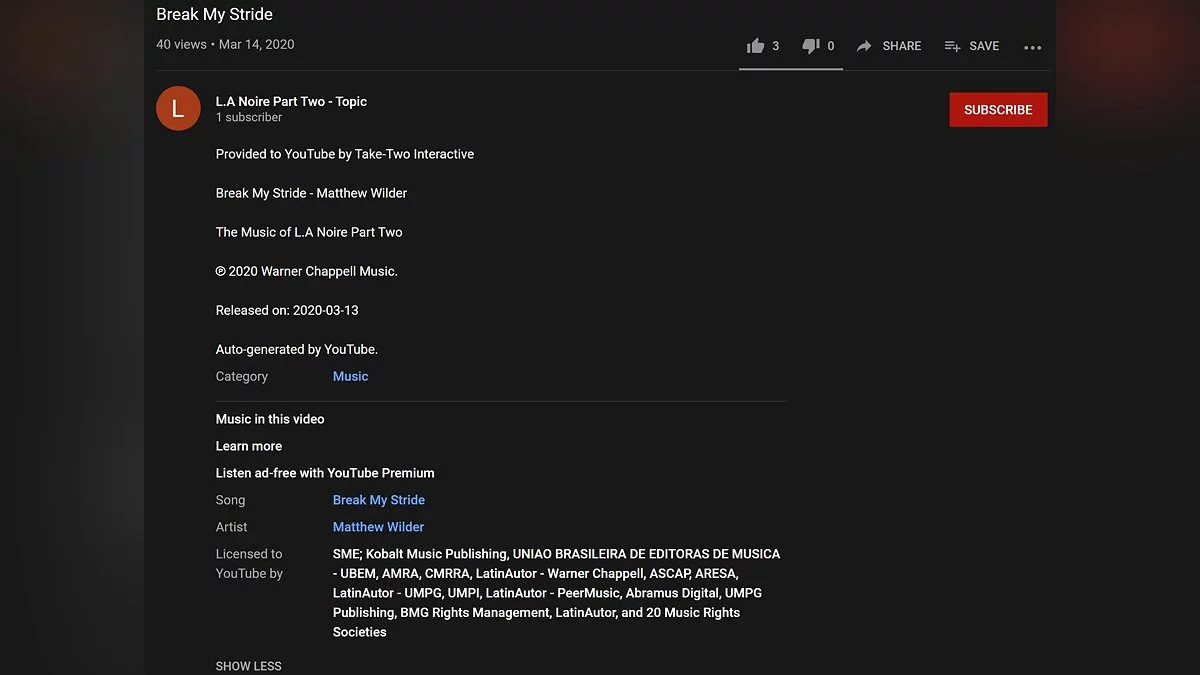Viewport: 1200px width, 675px height.
Task: Click the Share arrow button
Action: pyautogui.click(x=888, y=46)
